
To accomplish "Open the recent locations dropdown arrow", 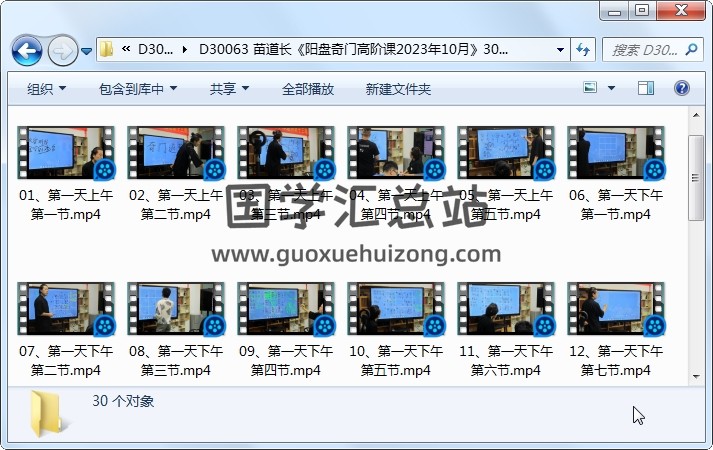I will [x=86, y=51].
